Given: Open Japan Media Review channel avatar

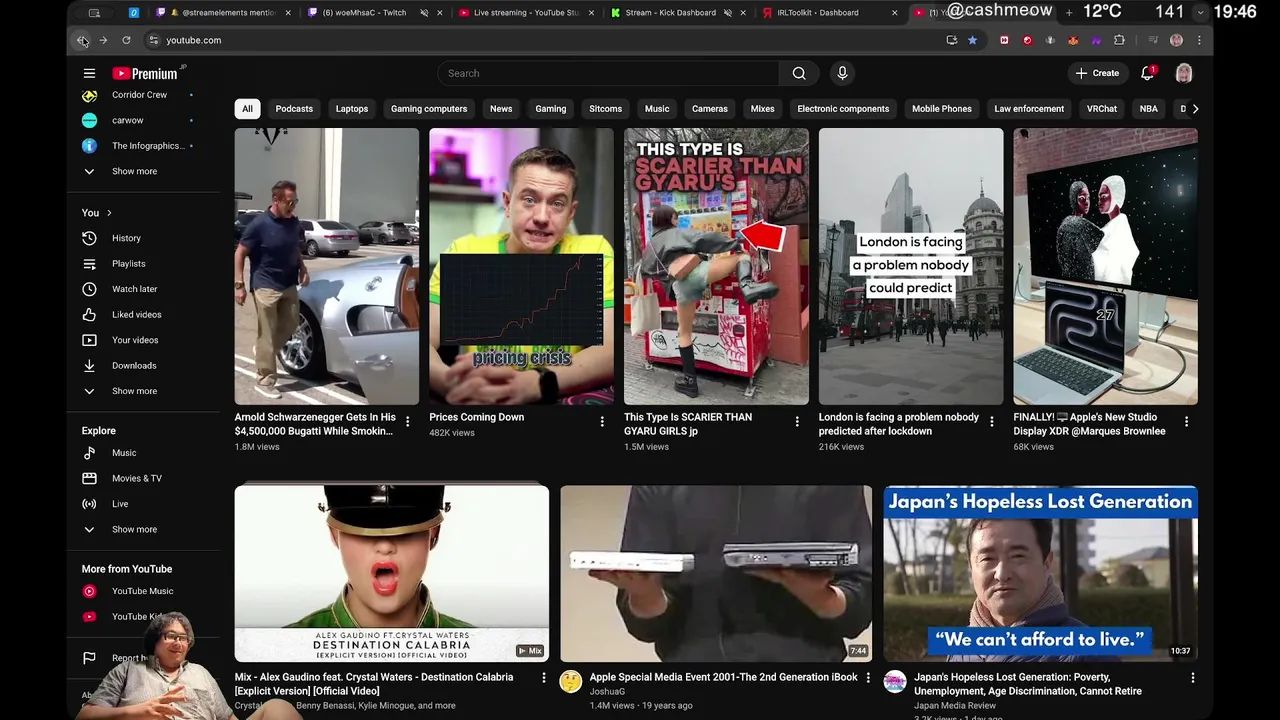Looking at the screenshot, I should click(895, 682).
